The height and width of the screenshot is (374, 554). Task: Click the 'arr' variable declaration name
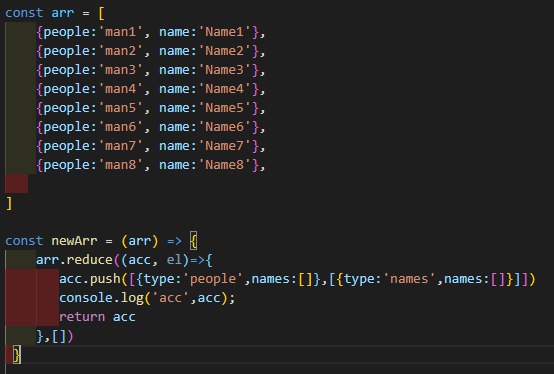pos(63,13)
